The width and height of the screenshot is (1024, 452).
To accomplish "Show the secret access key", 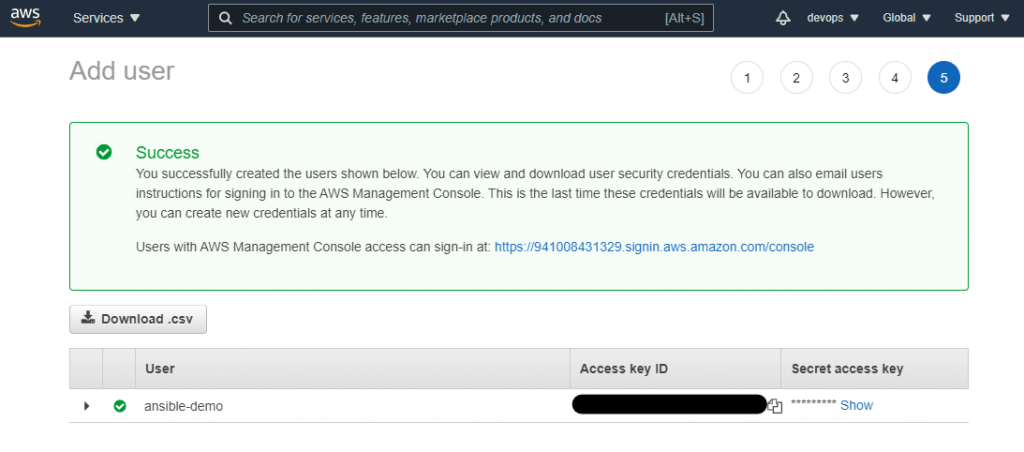I will pos(856,406).
